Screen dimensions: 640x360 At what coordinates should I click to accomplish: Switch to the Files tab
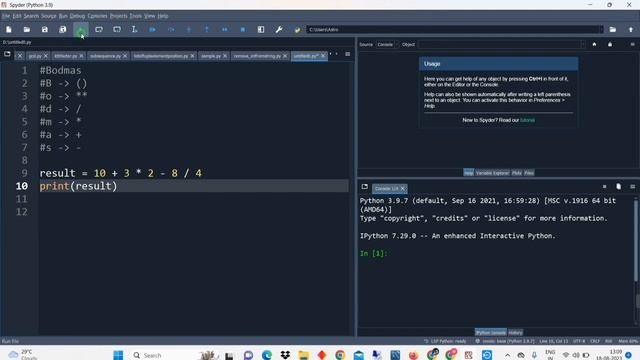click(x=529, y=173)
